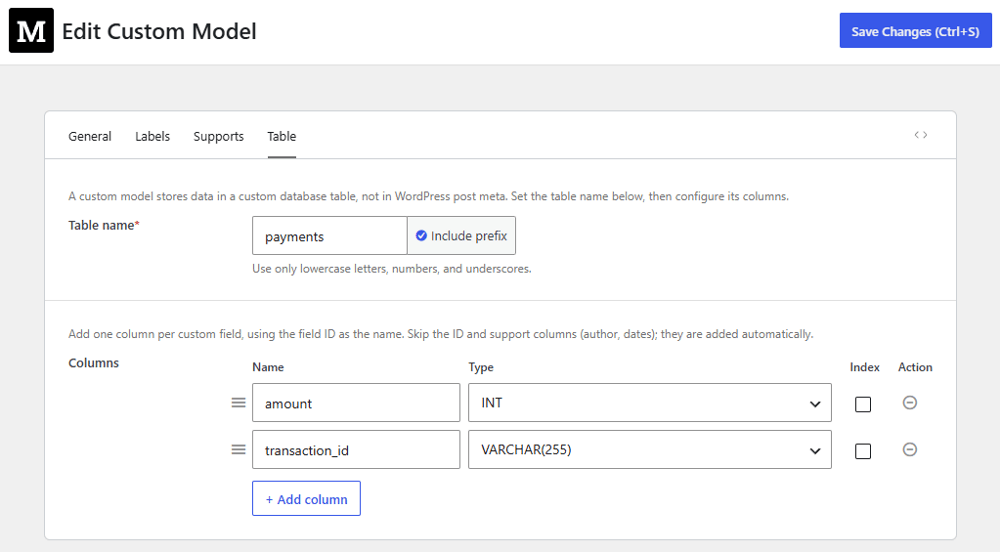Click the 'Add one column per custom field' note

[x=441, y=334]
